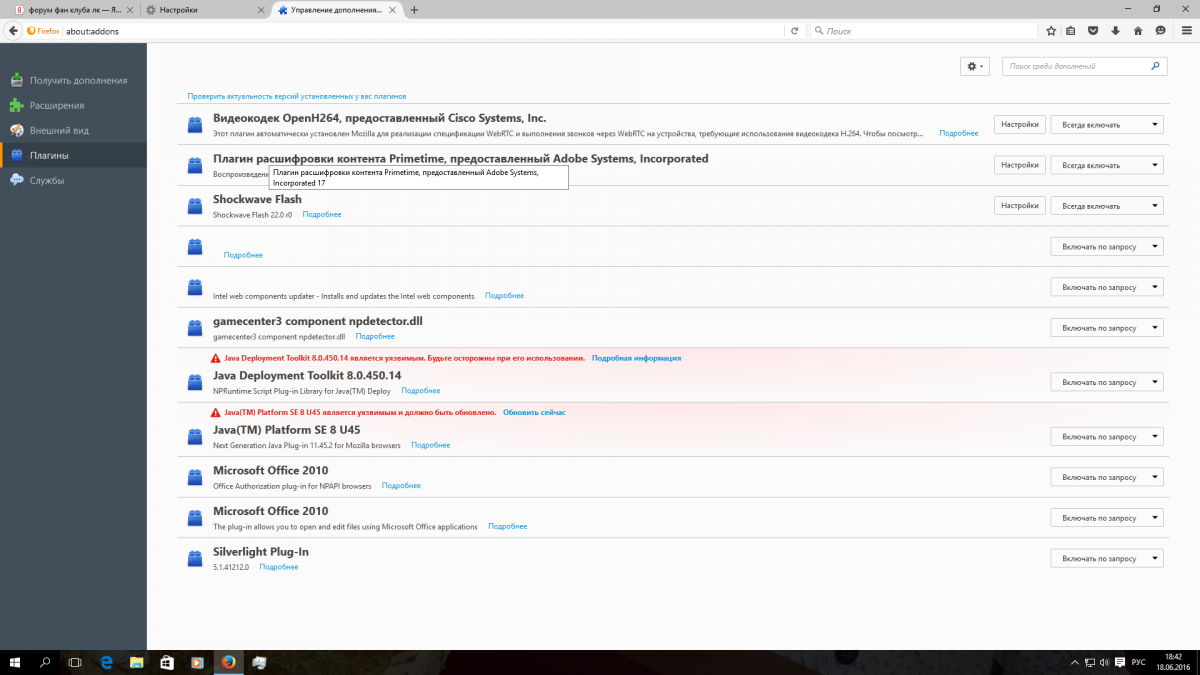Image resolution: width=1200 pixels, height=675 pixels.
Task: Open File Explorer from the taskbar
Action: tap(136, 662)
